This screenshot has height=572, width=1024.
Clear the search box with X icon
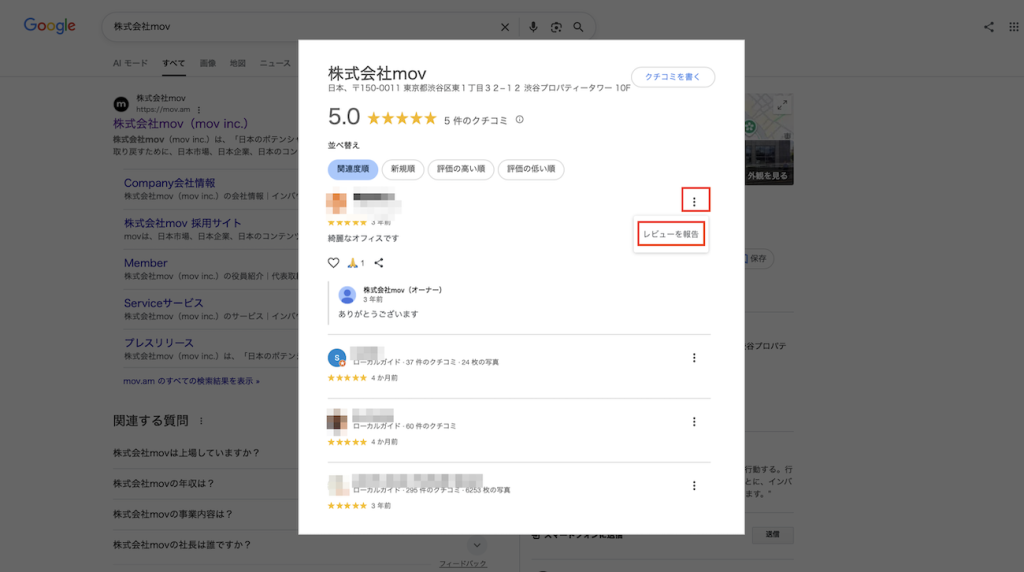pyautogui.click(x=505, y=27)
